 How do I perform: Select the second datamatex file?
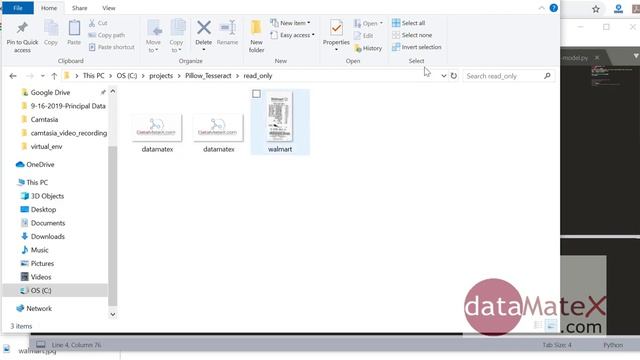point(218,133)
